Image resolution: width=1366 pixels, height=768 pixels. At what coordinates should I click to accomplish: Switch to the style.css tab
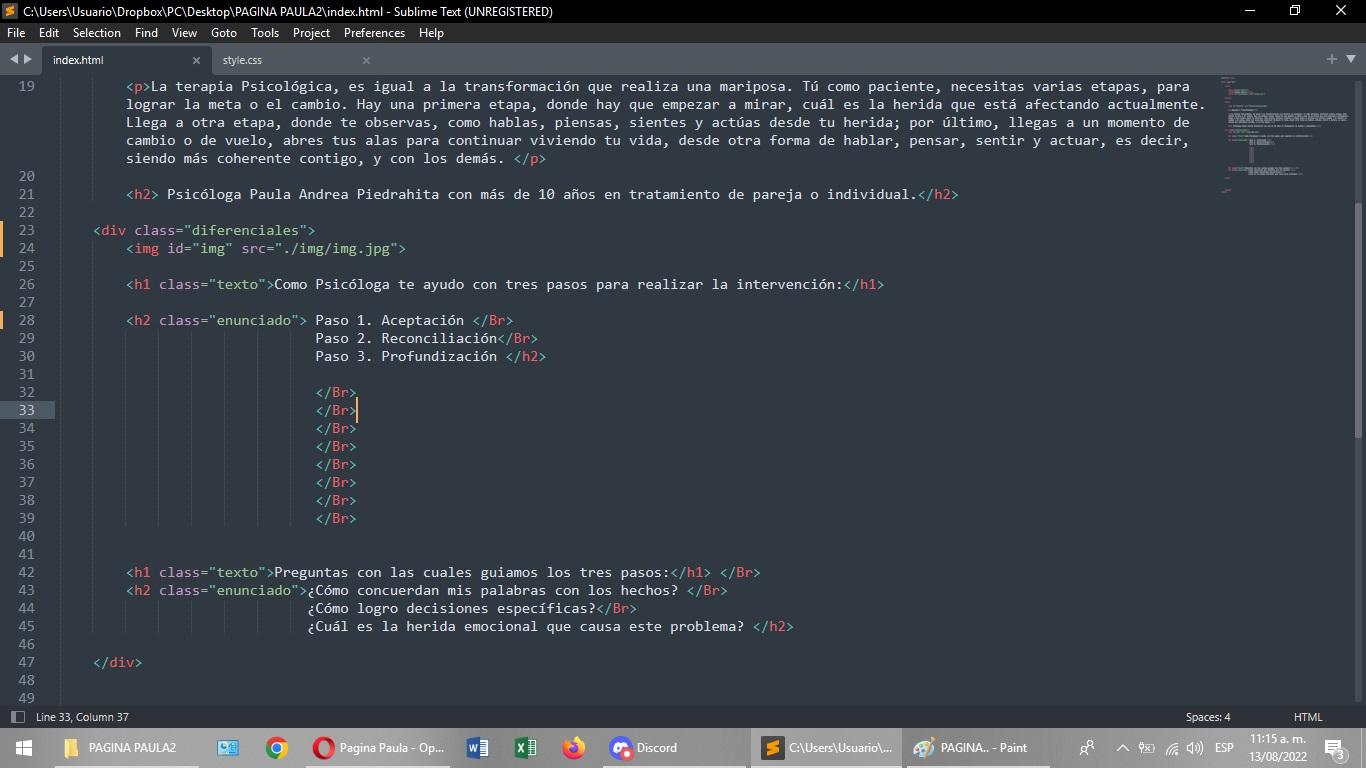click(x=243, y=60)
